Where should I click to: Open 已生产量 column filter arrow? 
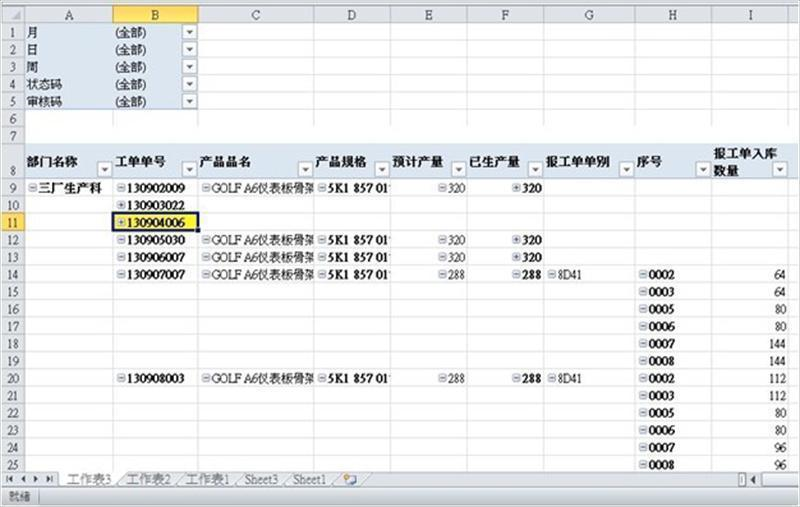535,169
